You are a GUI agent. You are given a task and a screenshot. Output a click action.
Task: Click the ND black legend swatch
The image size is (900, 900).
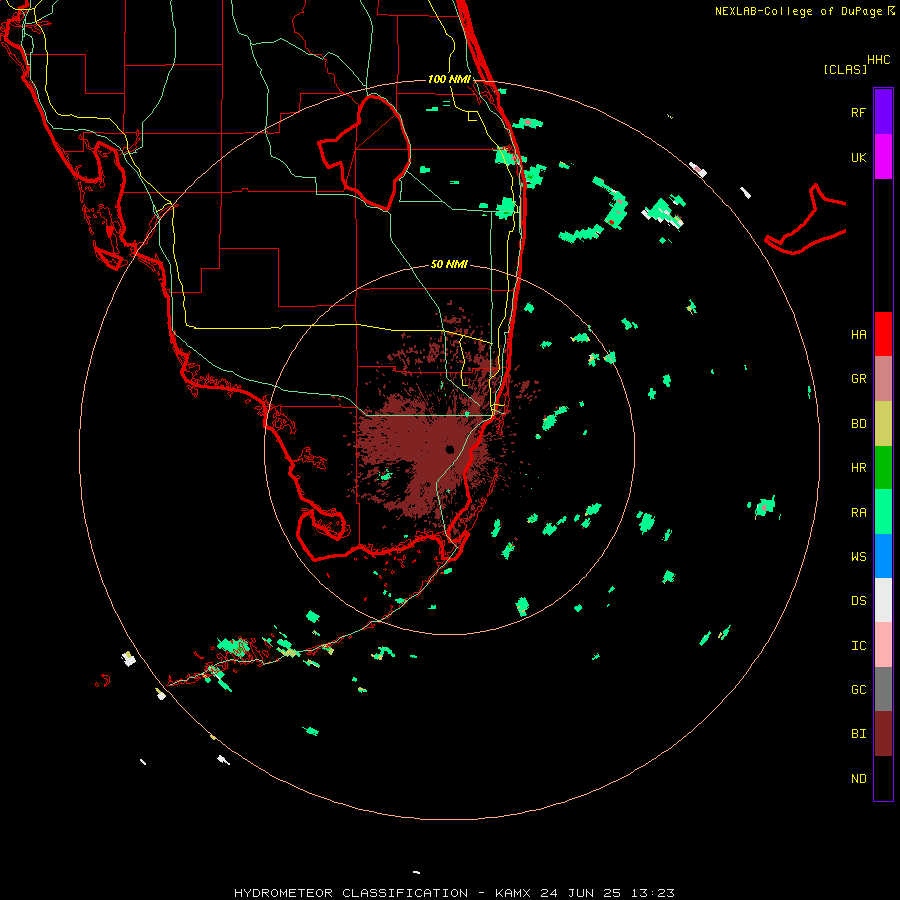pos(883,778)
